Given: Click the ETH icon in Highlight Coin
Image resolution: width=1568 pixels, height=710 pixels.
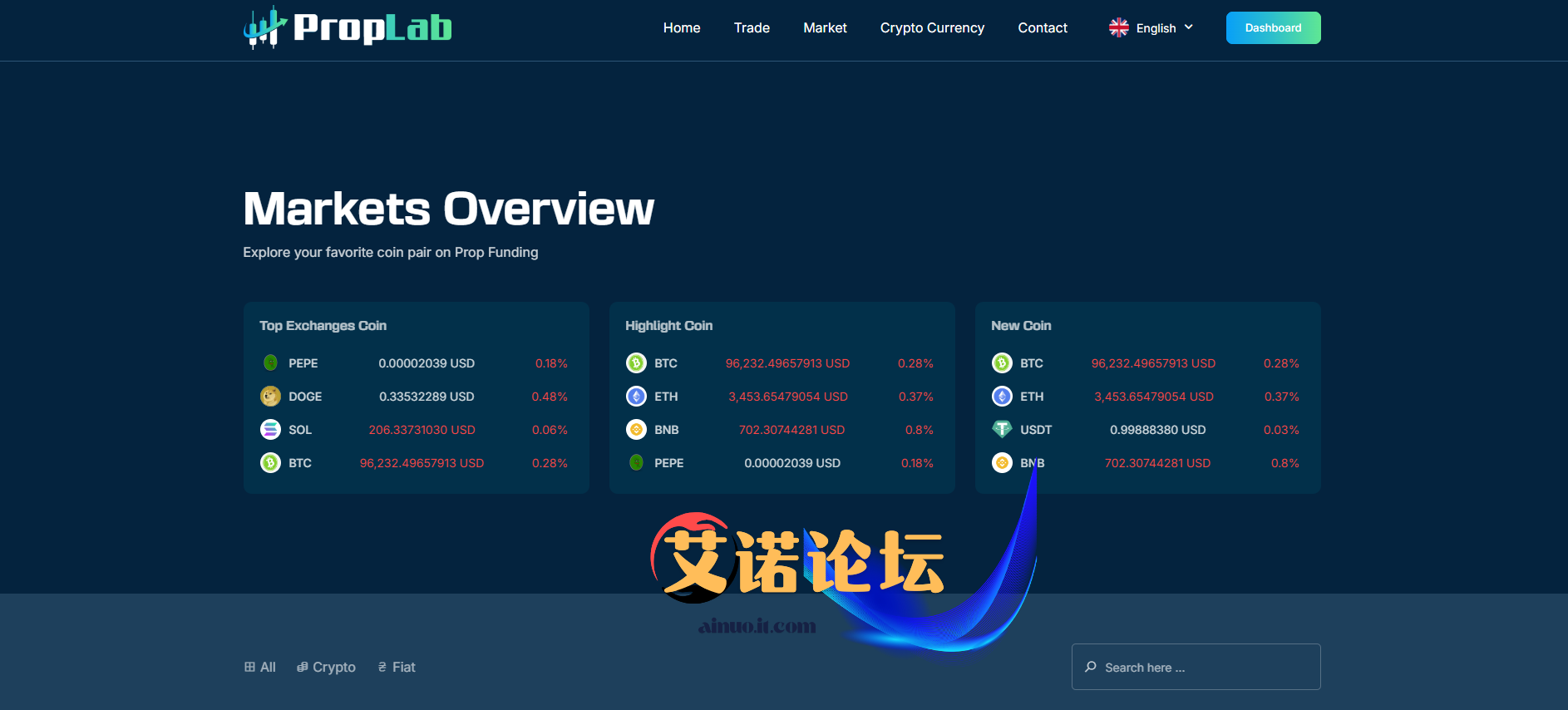Looking at the screenshot, I should pos(636,397).
